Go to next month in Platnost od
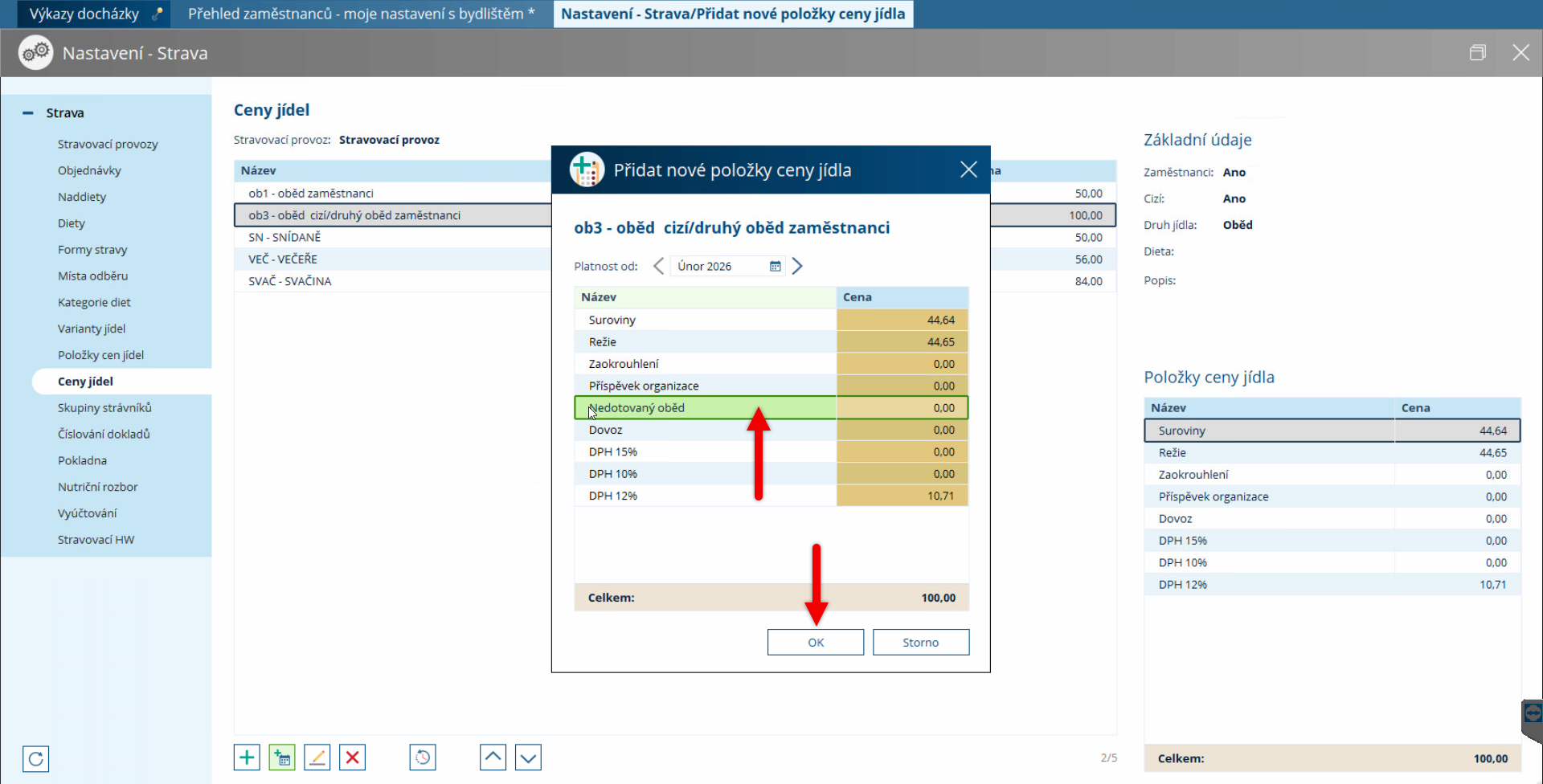 coord(797,267)
